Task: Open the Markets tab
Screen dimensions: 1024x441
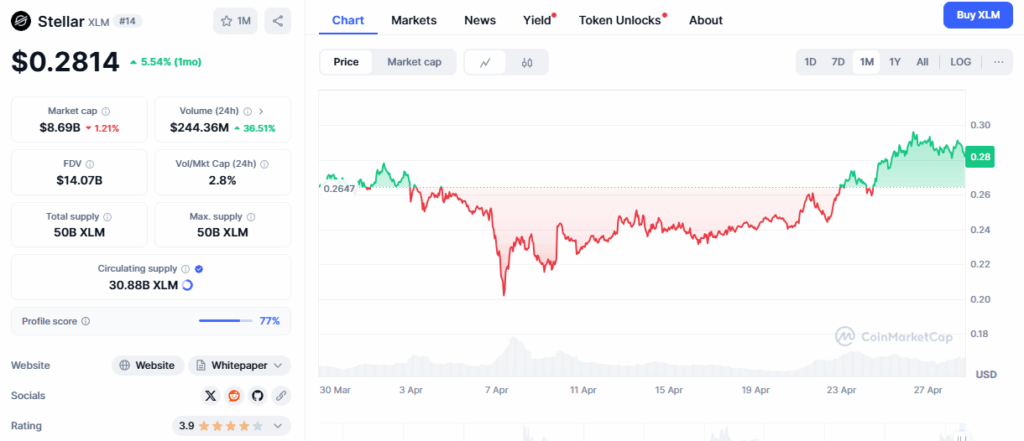Action: coord(413,20)
